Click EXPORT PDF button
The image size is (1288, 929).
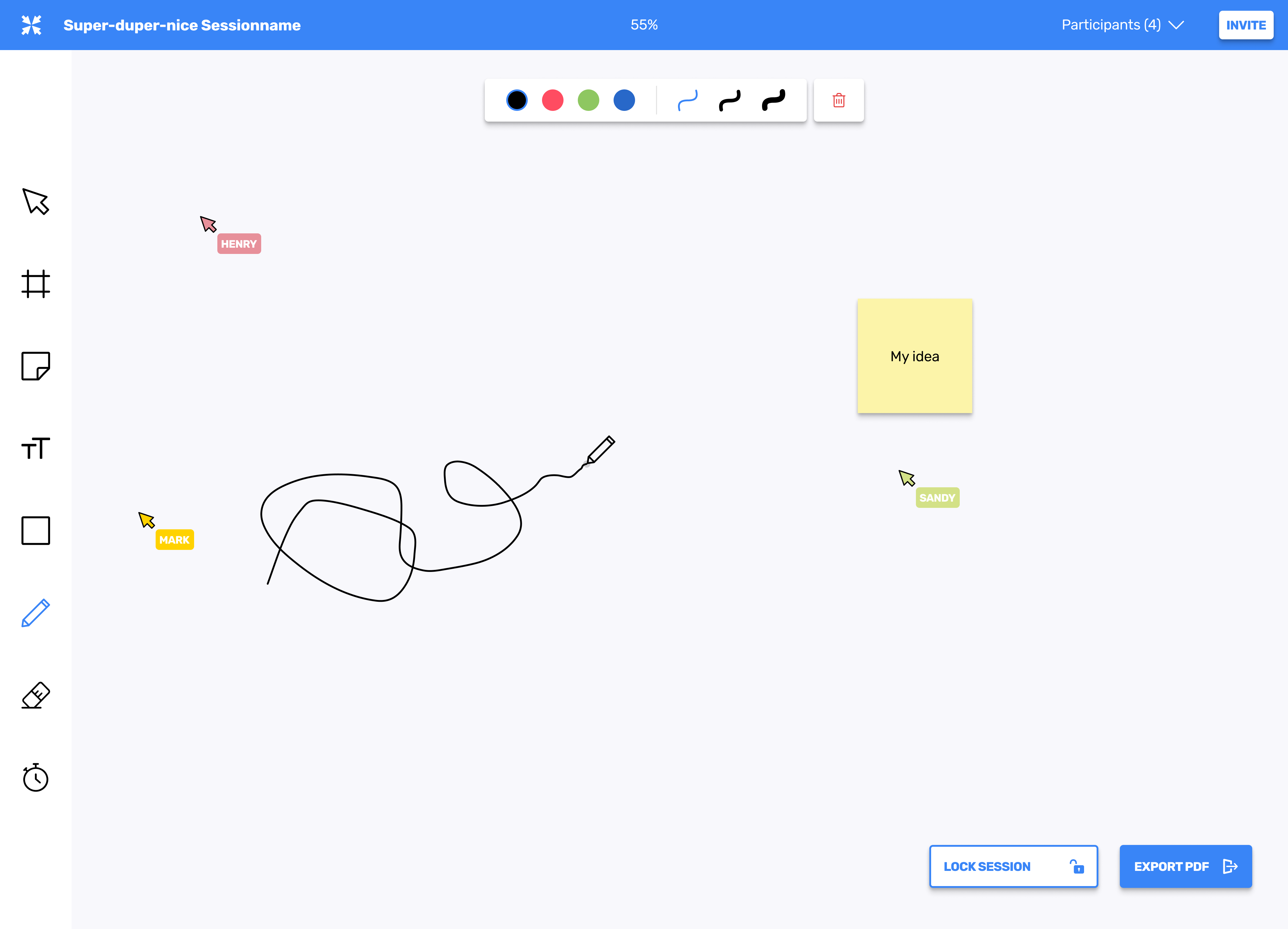point(1186,866)
